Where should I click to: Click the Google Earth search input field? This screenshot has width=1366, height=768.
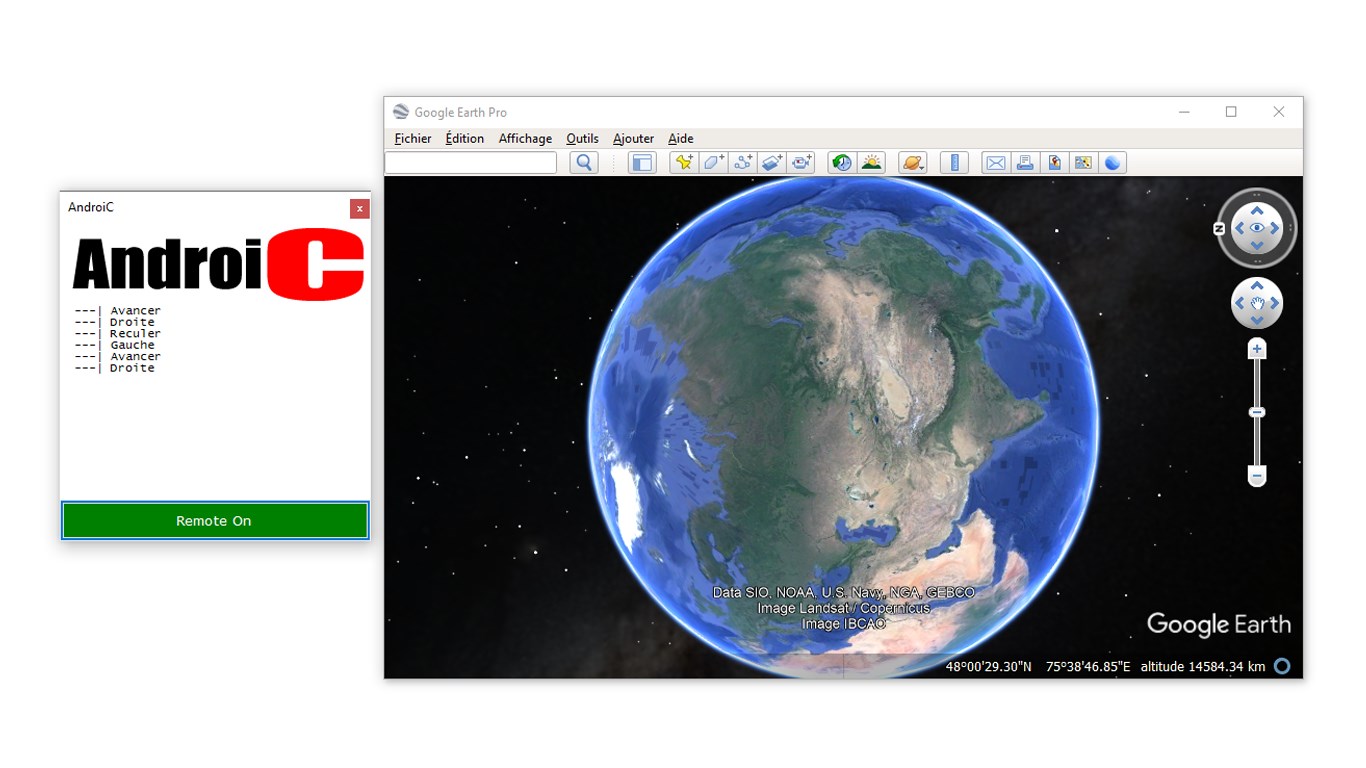pos(471,162)
